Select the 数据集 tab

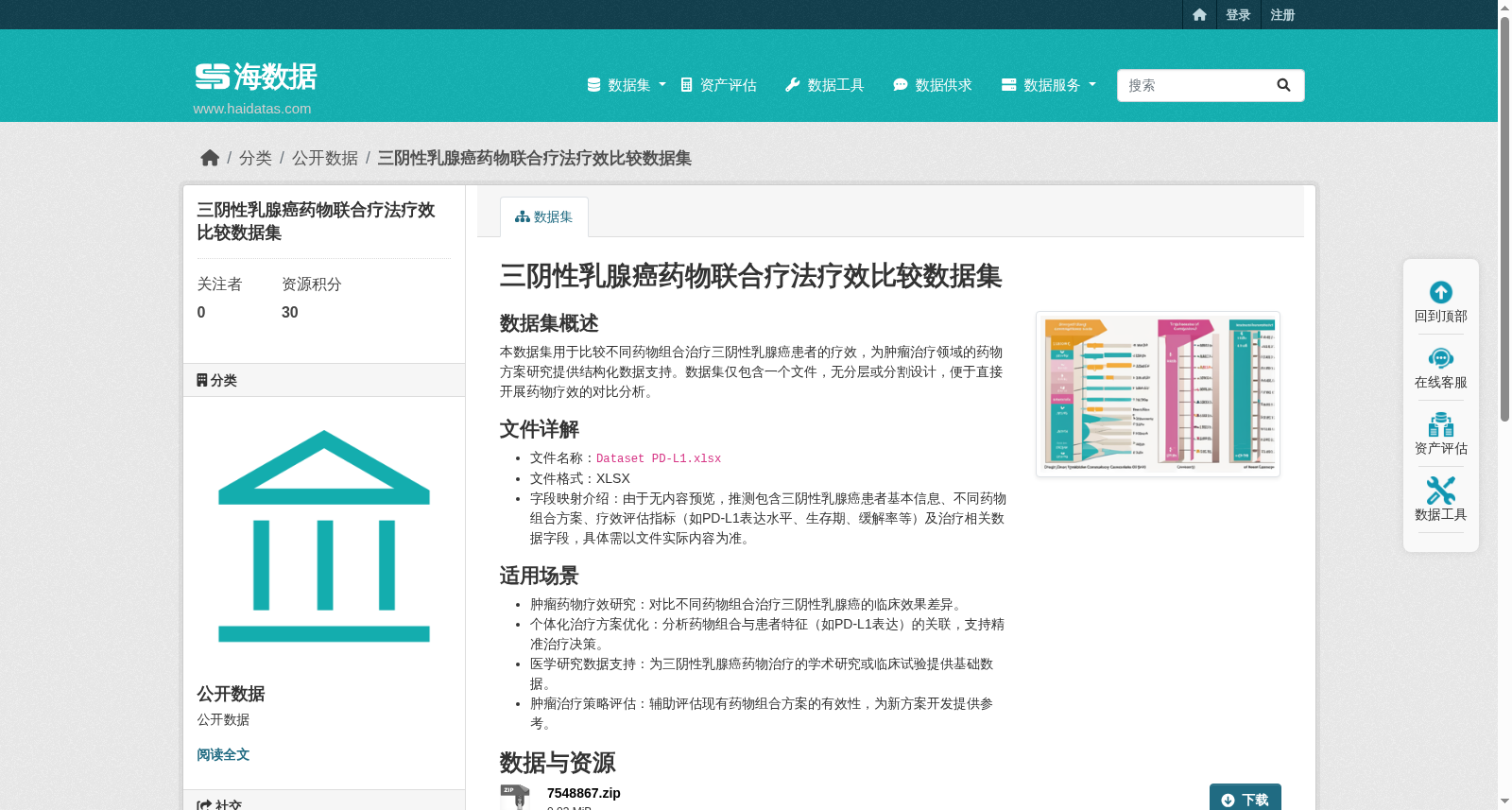point(544,217)
